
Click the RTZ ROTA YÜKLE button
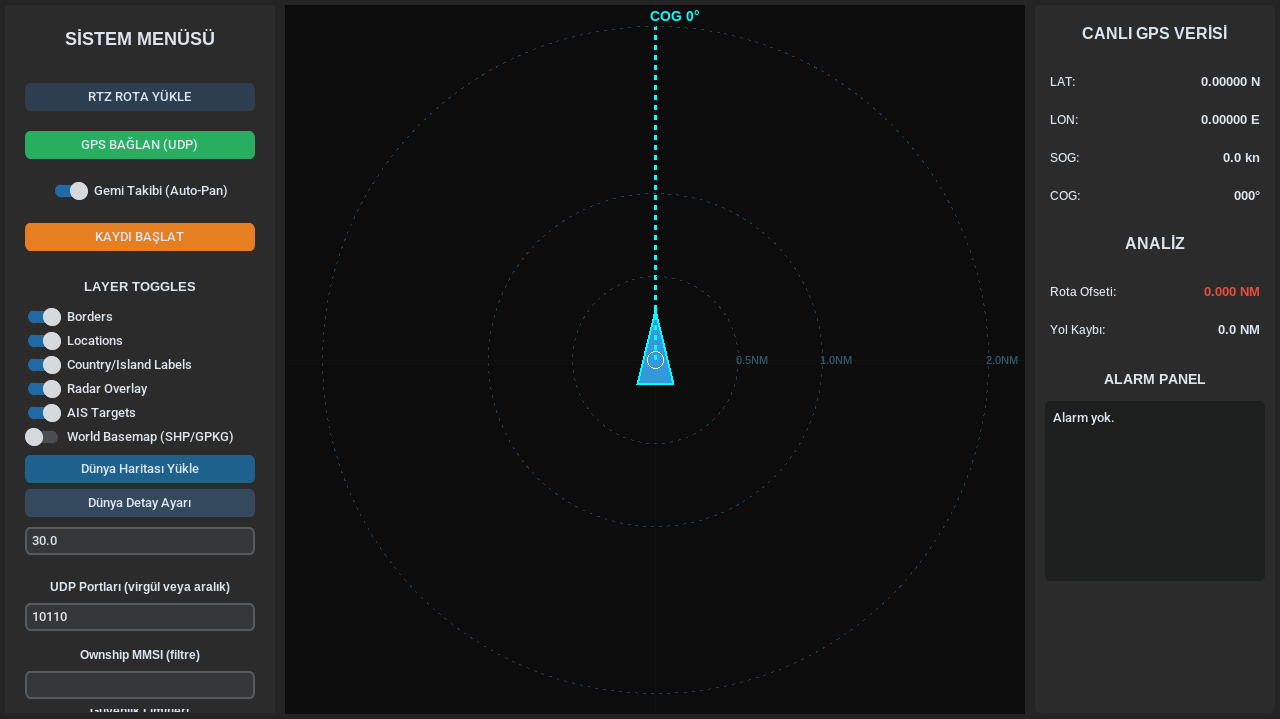pyautogui.click(x=140, y=97)
